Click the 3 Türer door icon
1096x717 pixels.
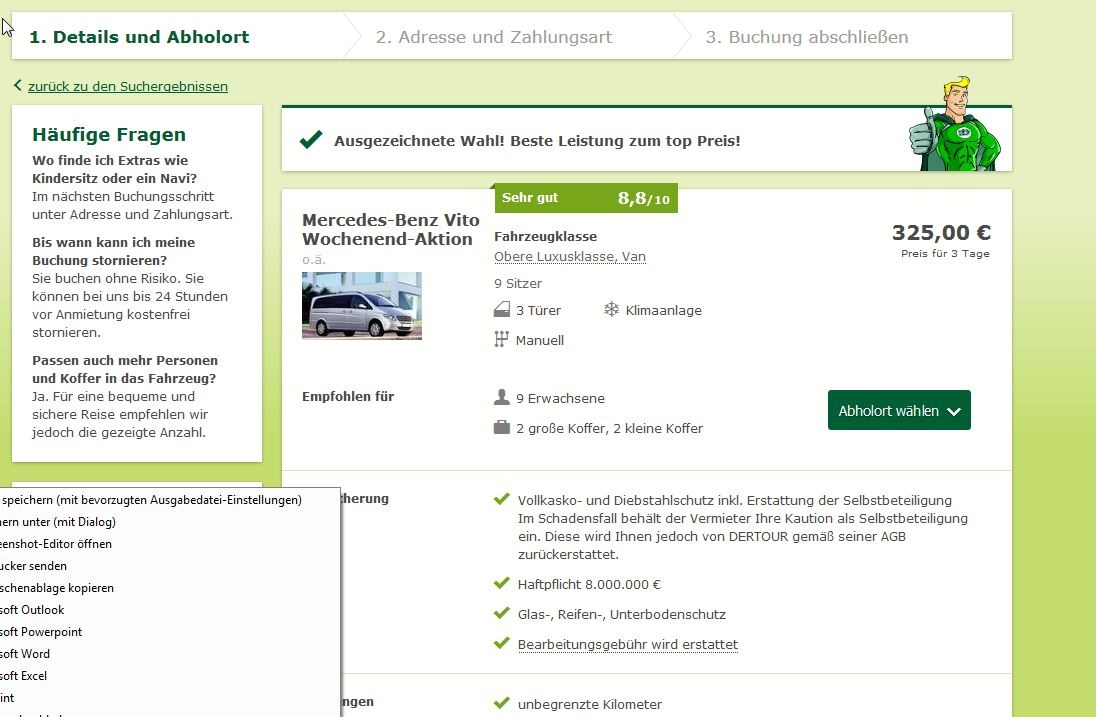click(x=502, y=310)
